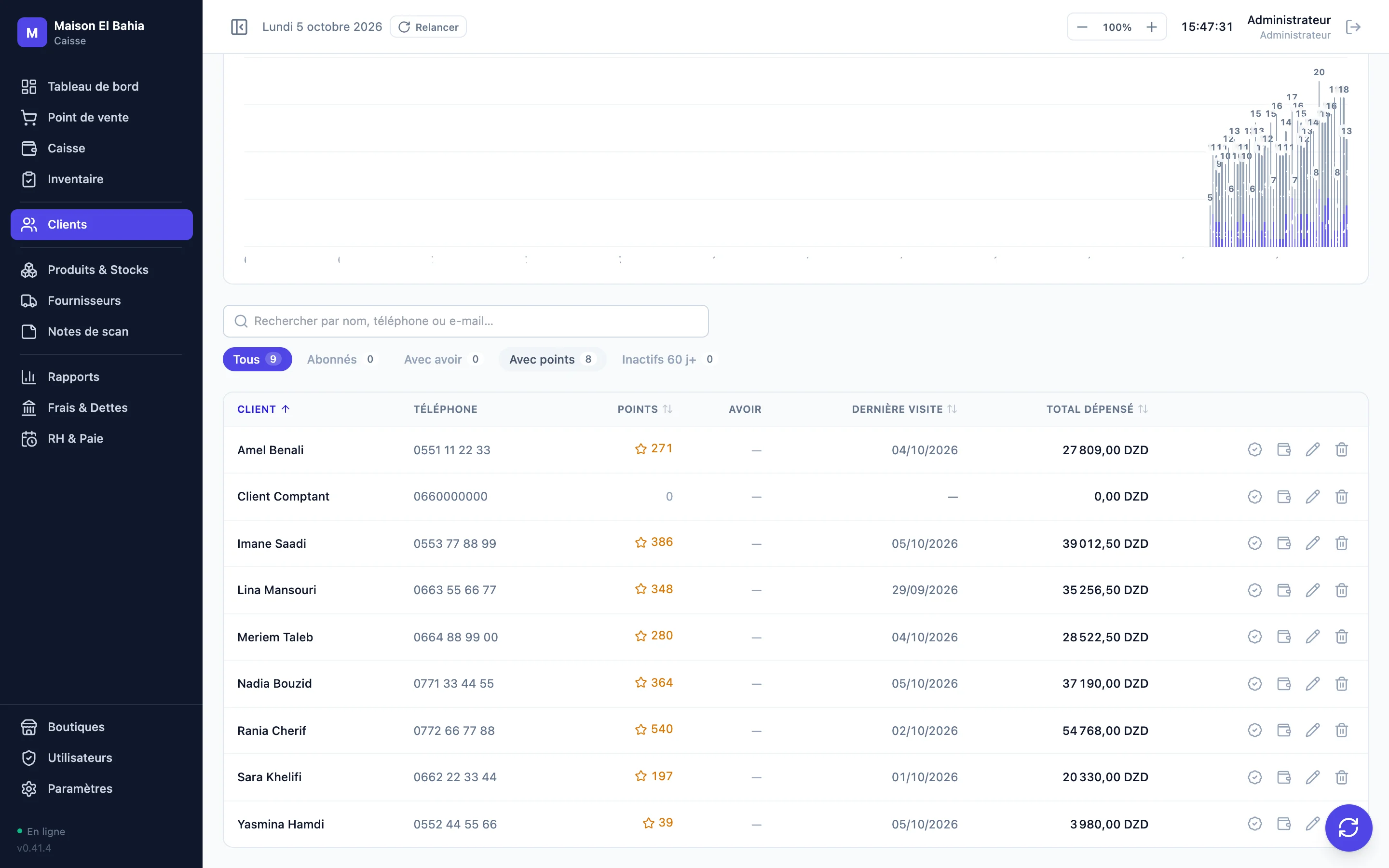
Task: Delete Sara Khelifi with trash icon
Action: pos(1341,777)
